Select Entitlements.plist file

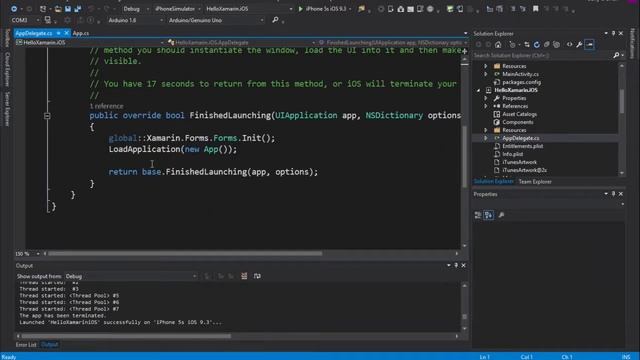coord(522,146)
